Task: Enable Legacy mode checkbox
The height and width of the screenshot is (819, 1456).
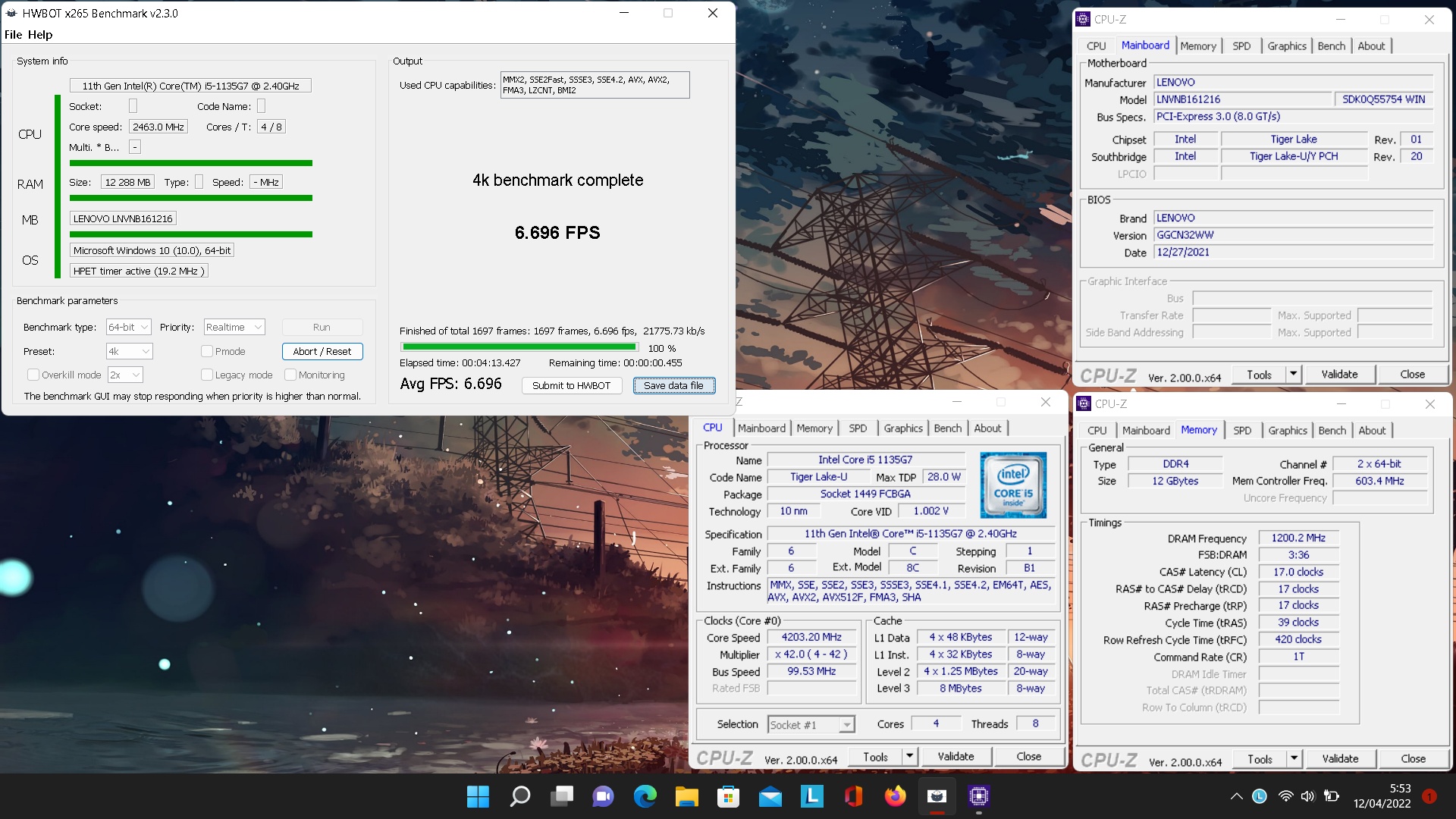Action: pos(206,375)
